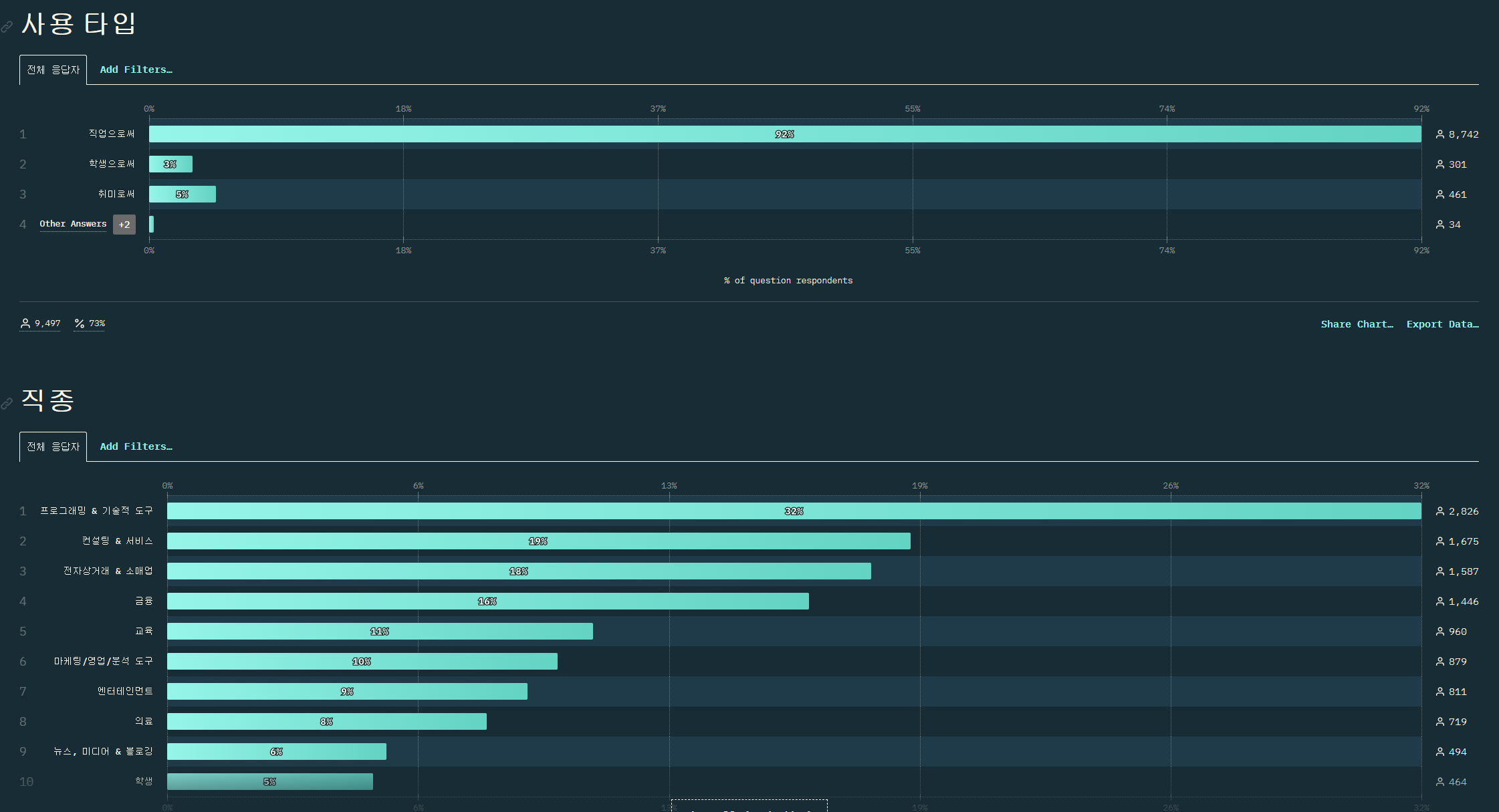This screenshot has height=812, width=1499.
Task: Select the 금융 16% bar
Action: (487, 601)
